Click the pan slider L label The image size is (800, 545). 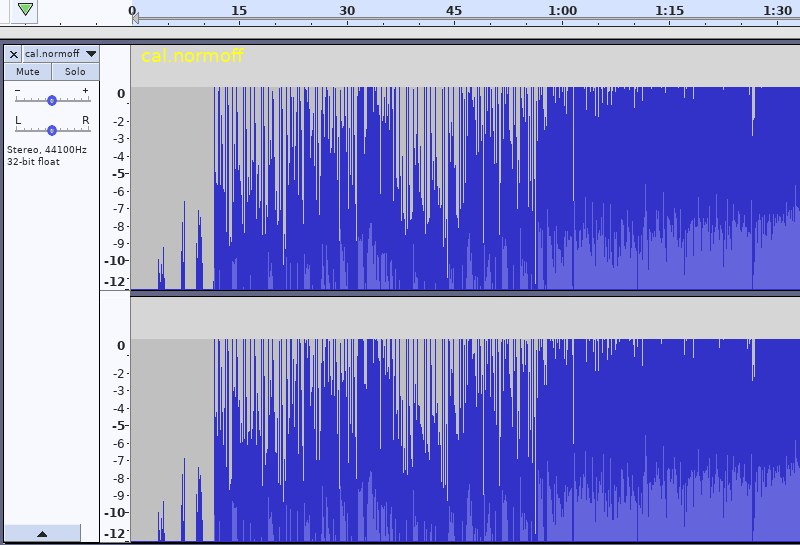click(18, 120)
